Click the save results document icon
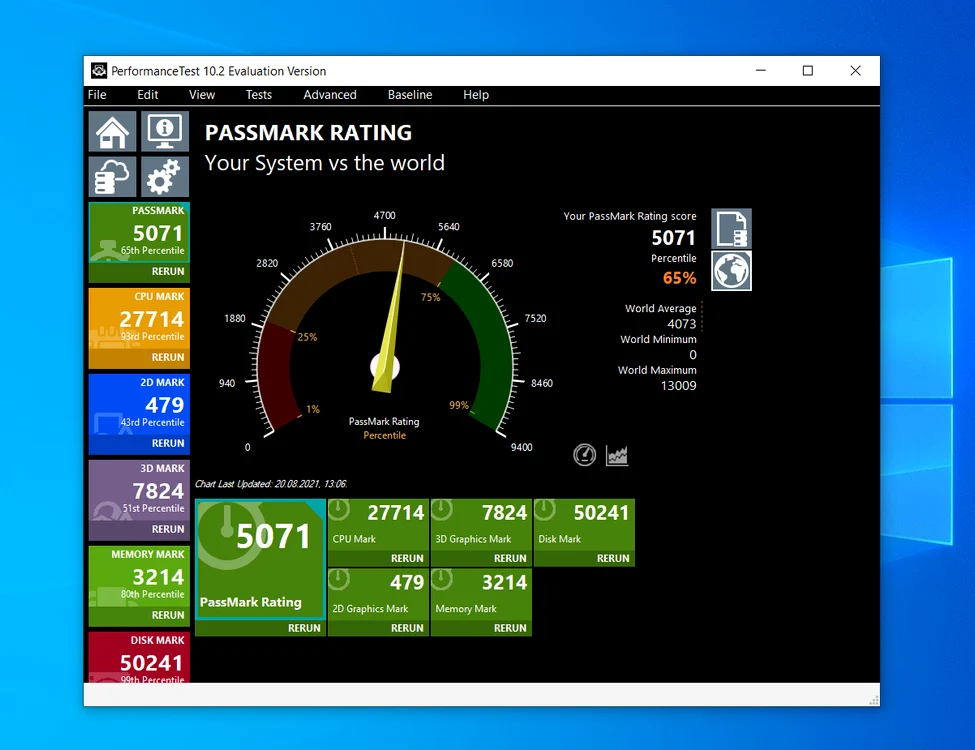The width and height of the screenshot is (975, 750). [731, 229]
